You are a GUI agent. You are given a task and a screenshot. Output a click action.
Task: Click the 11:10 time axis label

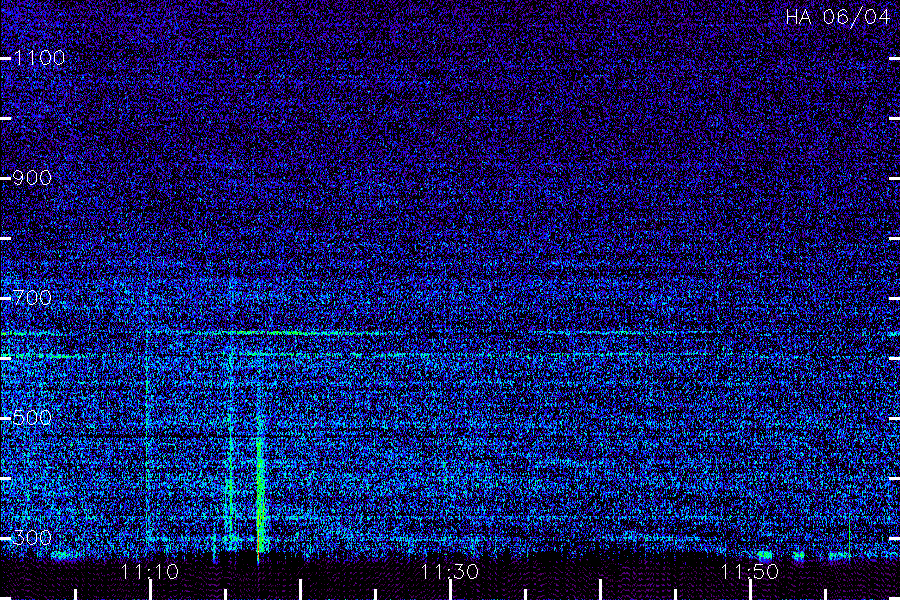click(150, 572)
